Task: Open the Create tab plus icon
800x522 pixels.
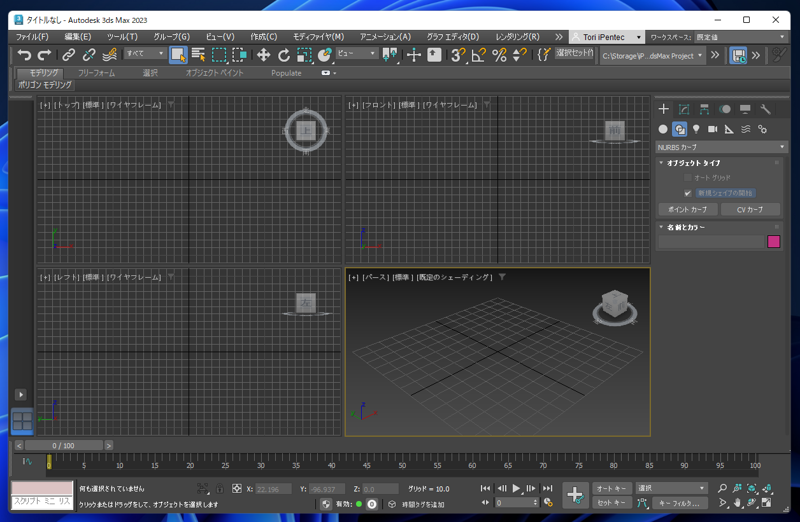Action: tap(663, 109)
